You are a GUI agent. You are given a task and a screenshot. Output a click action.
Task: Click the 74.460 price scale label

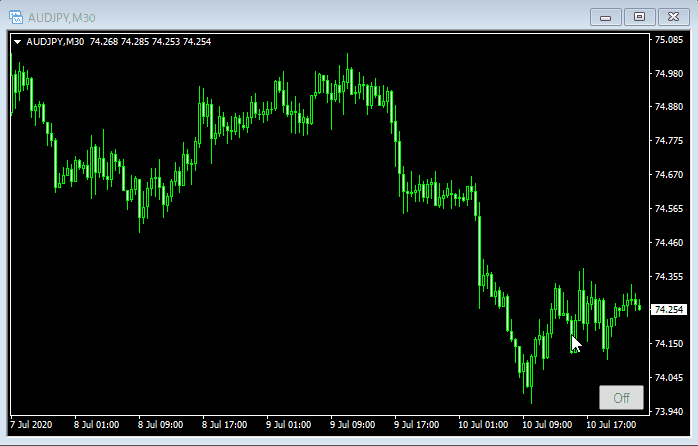coord(669,243)
